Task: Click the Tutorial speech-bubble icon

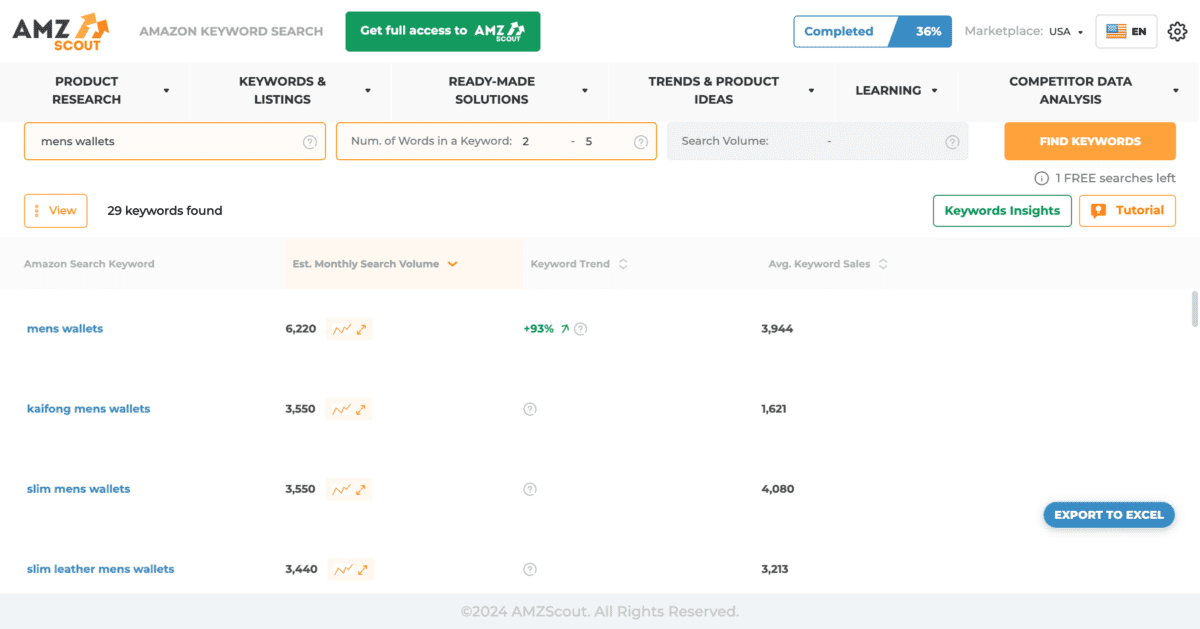Action: click(x=1099, y=211)
